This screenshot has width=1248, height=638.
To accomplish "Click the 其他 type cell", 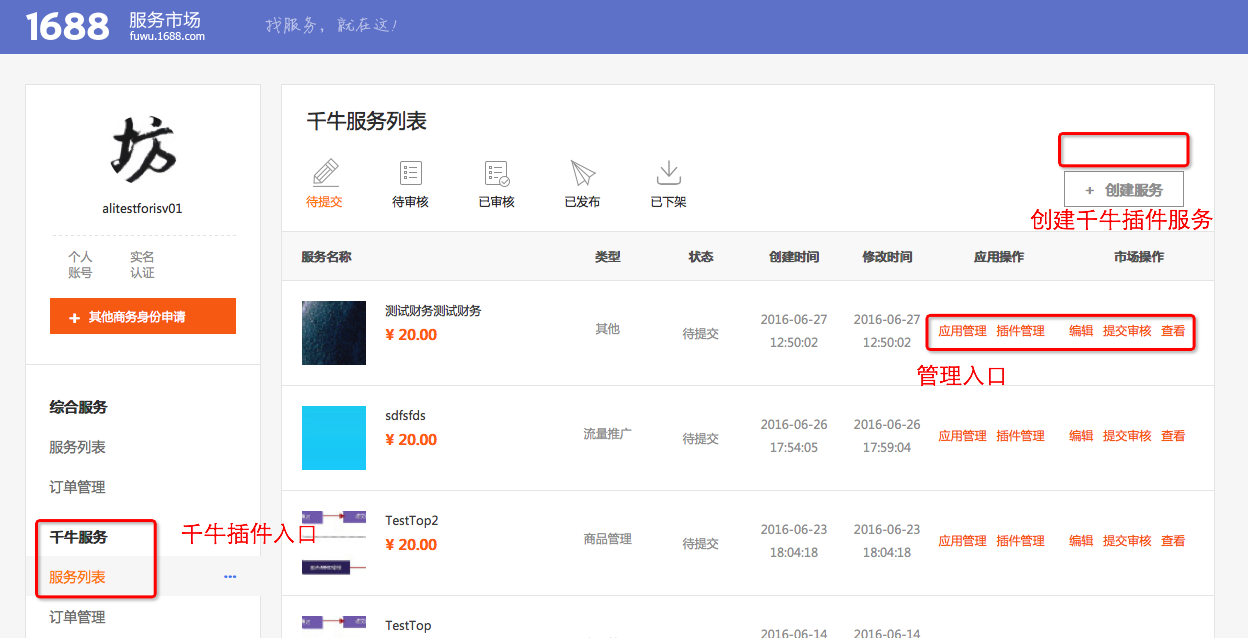I will point(608,329).
